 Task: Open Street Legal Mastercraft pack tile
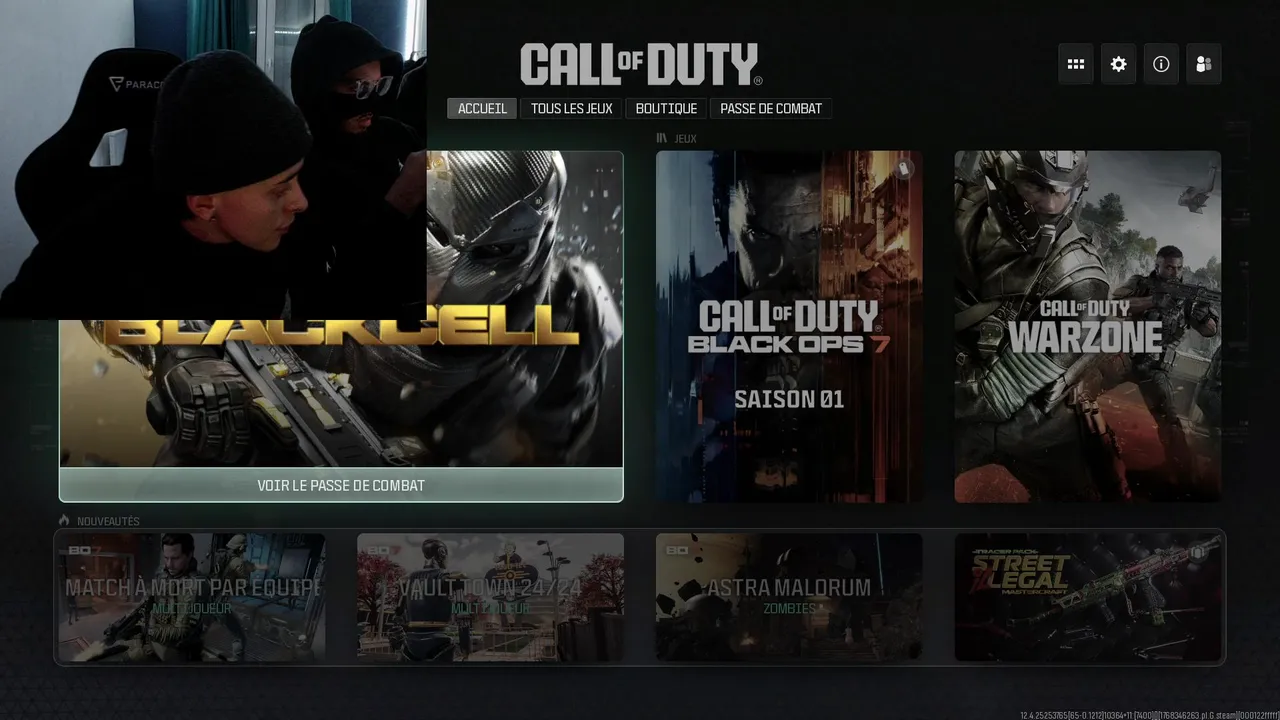(1087, 597)
